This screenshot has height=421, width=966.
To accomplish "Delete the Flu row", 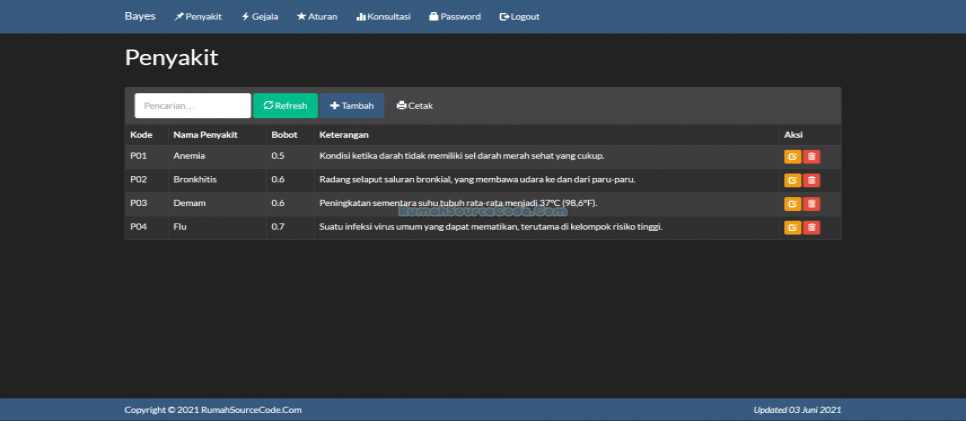I will (811, 227).
